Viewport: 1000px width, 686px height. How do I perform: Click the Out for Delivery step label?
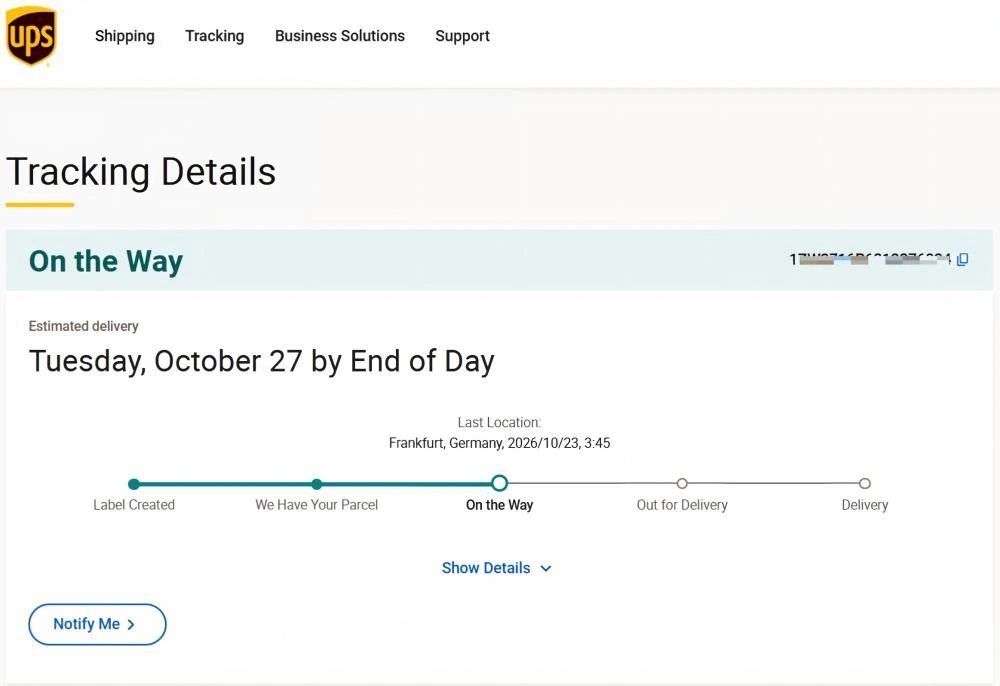[682, 505]
